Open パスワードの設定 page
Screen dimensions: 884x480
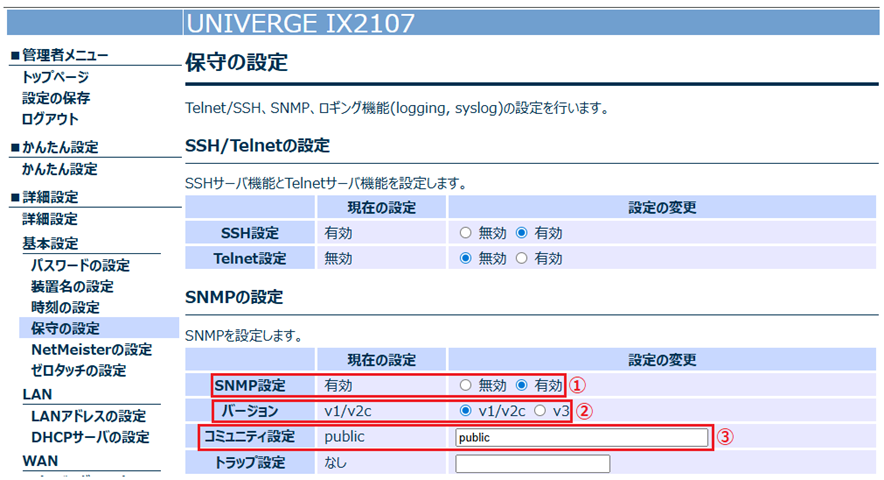[80, 265]
